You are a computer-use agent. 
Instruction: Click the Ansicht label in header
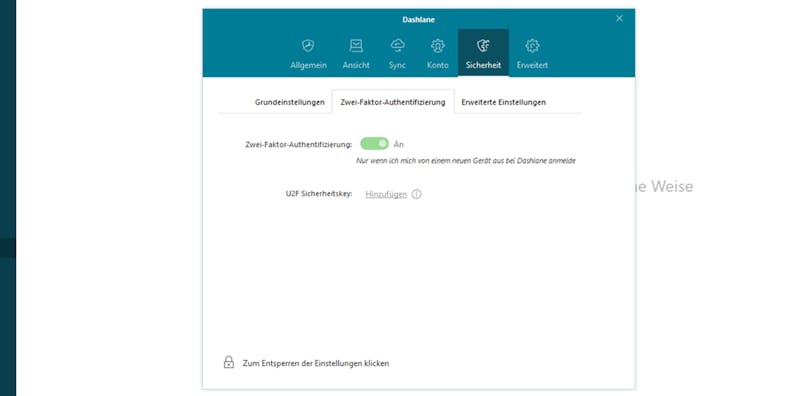(x=356, y=65)
